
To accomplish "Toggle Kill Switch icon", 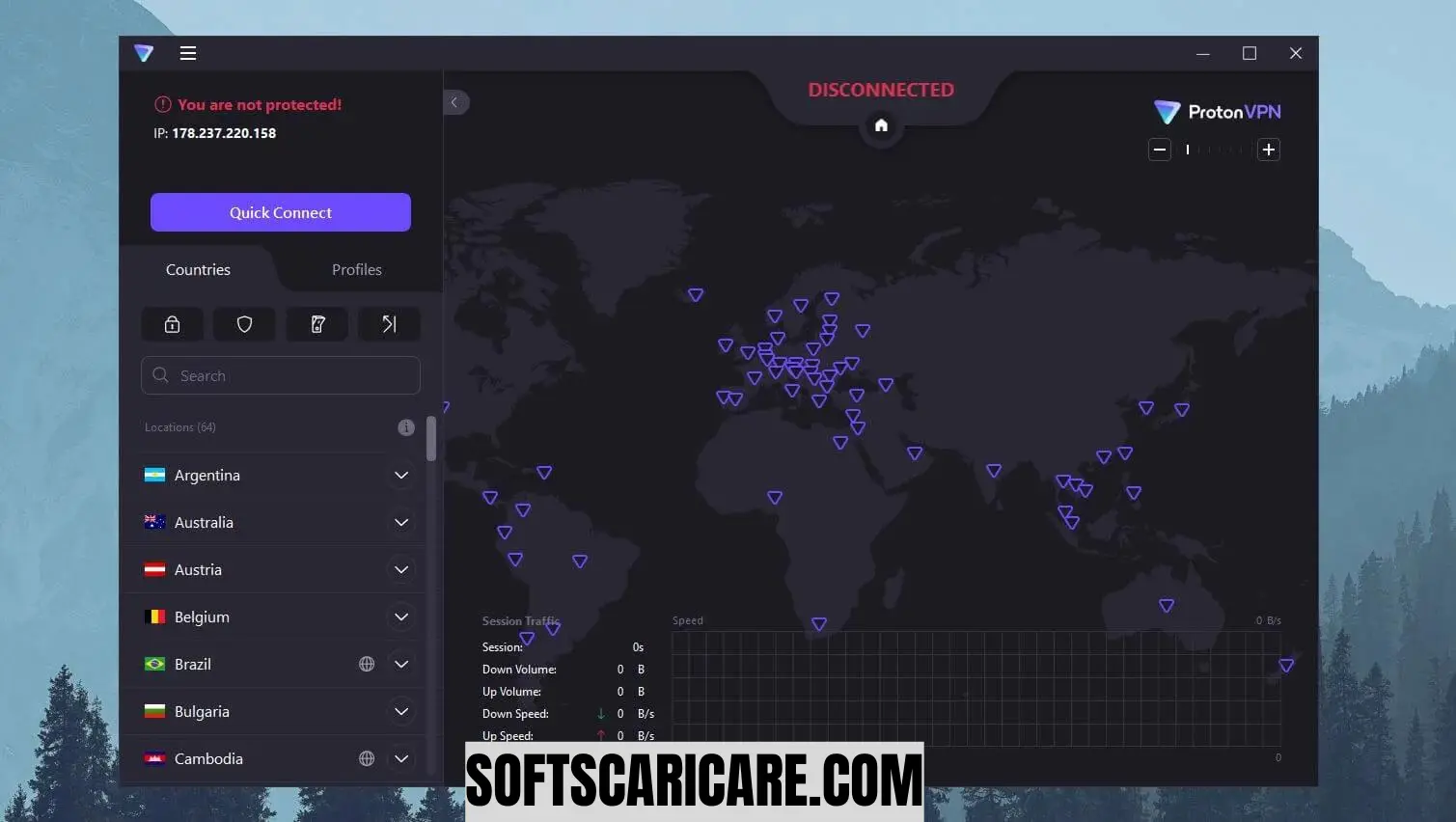I will click(x=317, y=324).
